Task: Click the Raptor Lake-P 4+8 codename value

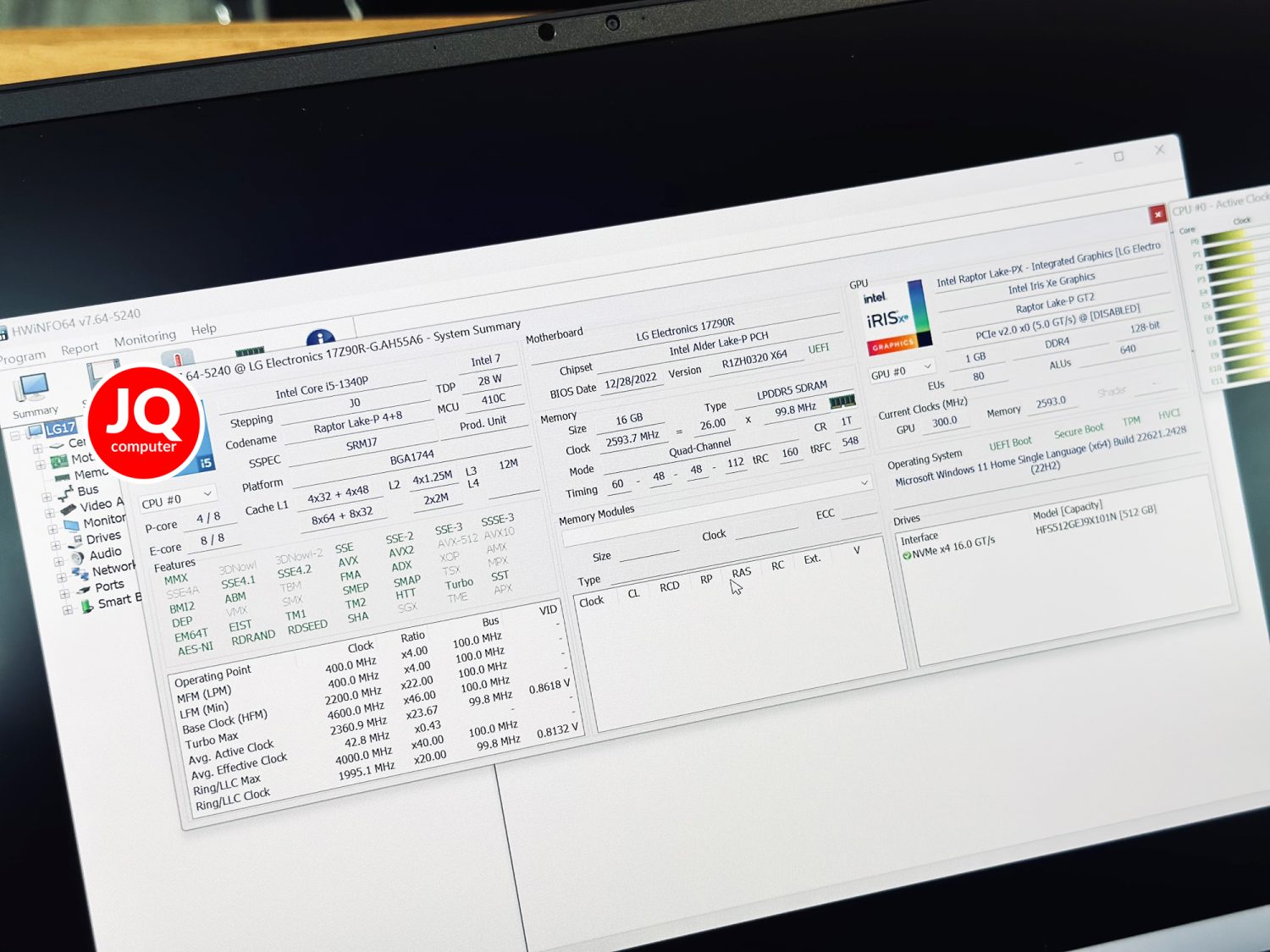Action: [x=357, y=422]
